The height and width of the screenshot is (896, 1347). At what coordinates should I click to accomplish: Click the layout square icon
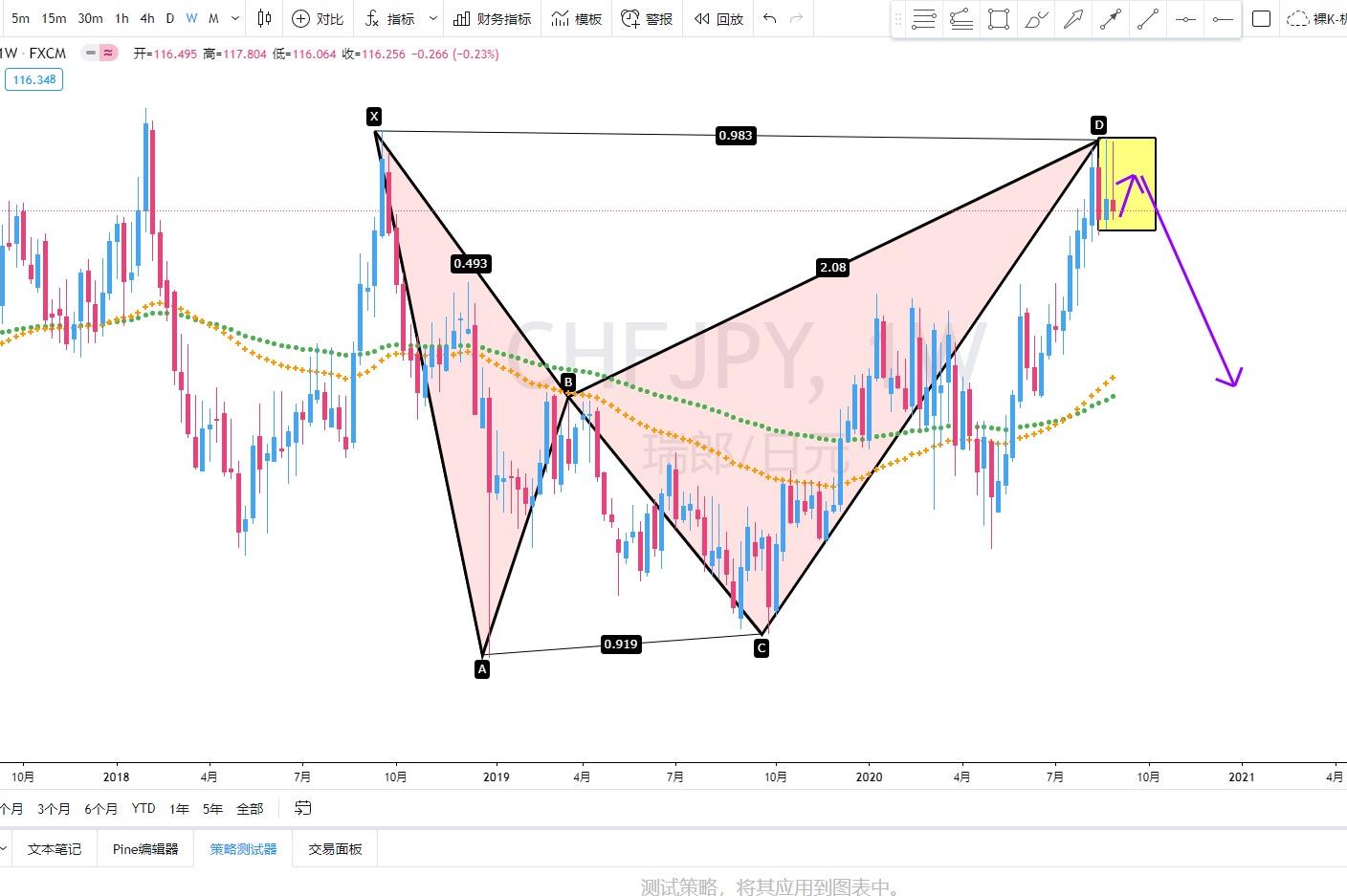point(1262,18)
